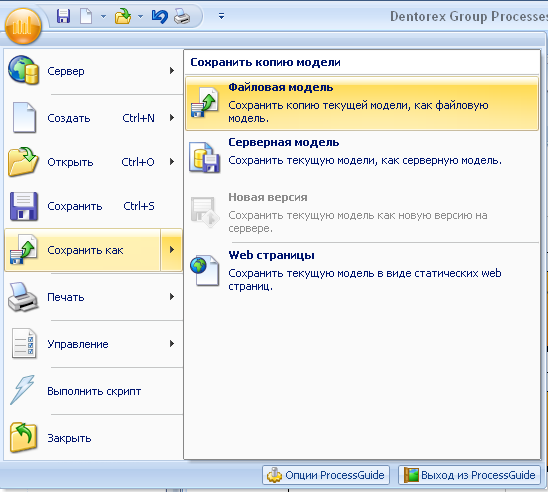This screenshot has height=492, width=548.
Task: Open the Сервер menu item
Action: click(93, 71)
